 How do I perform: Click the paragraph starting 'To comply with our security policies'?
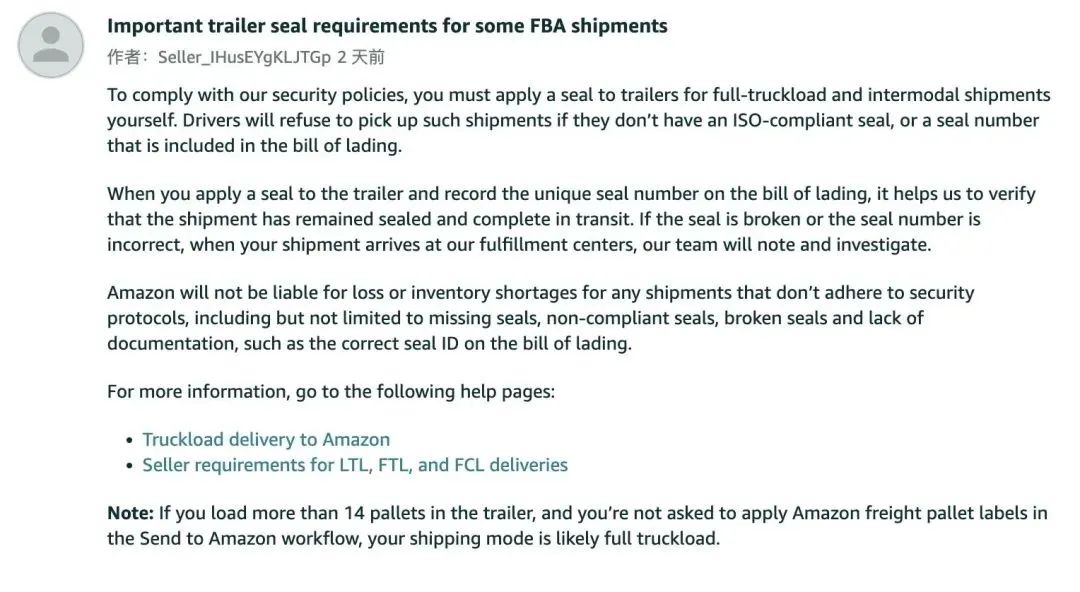pyautogui.click(x=579, y=121)
